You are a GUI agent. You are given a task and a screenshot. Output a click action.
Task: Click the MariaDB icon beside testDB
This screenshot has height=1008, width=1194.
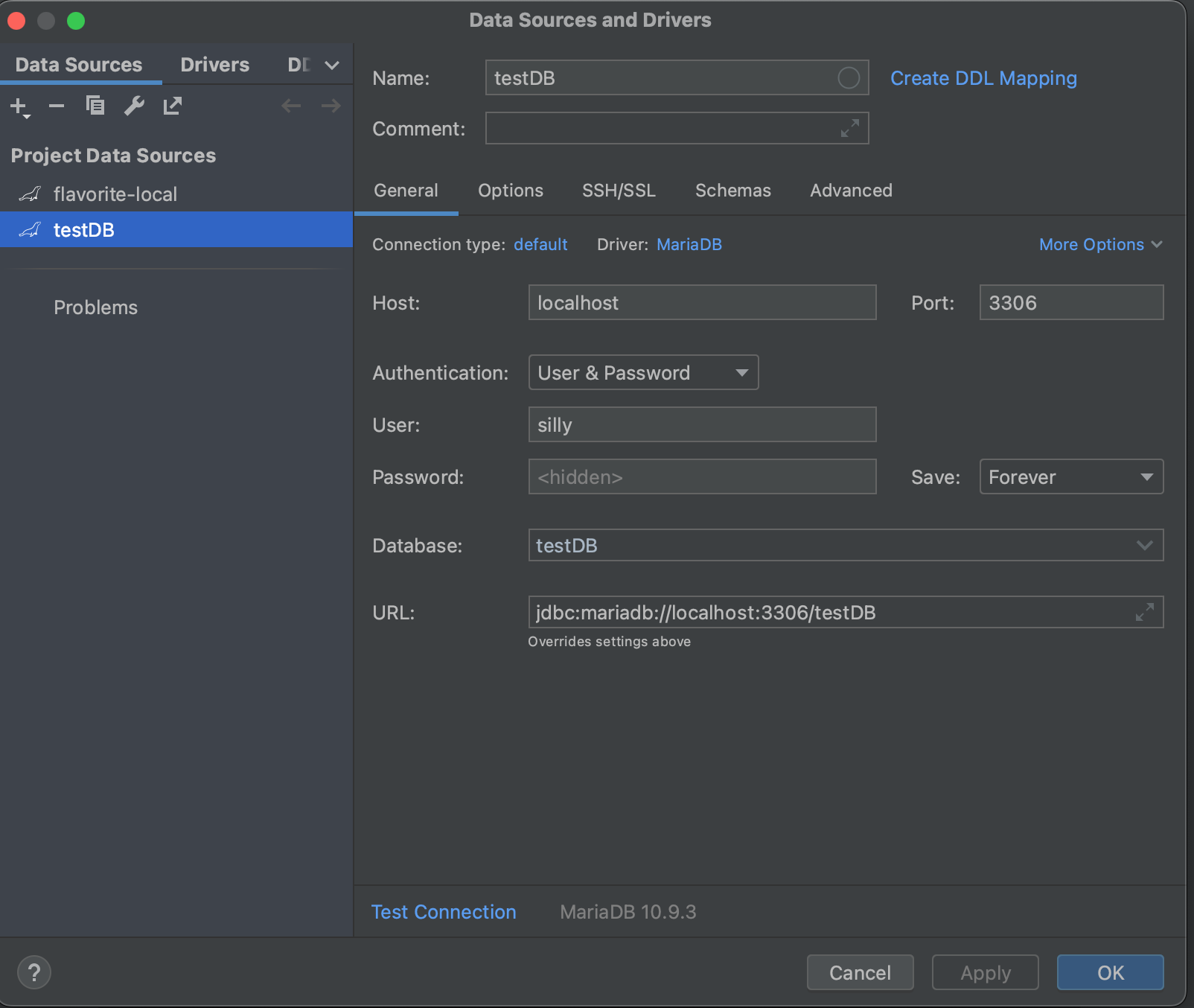30,230
